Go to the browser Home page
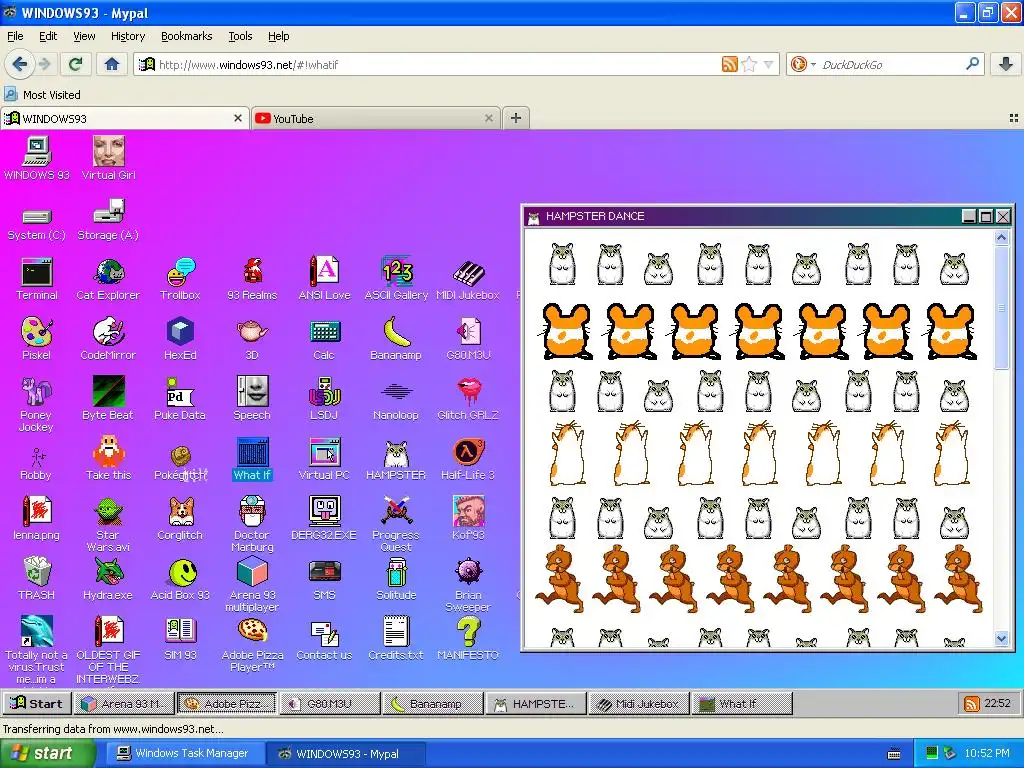Viewport: 1024px width, 768px height. click(112, 64)
